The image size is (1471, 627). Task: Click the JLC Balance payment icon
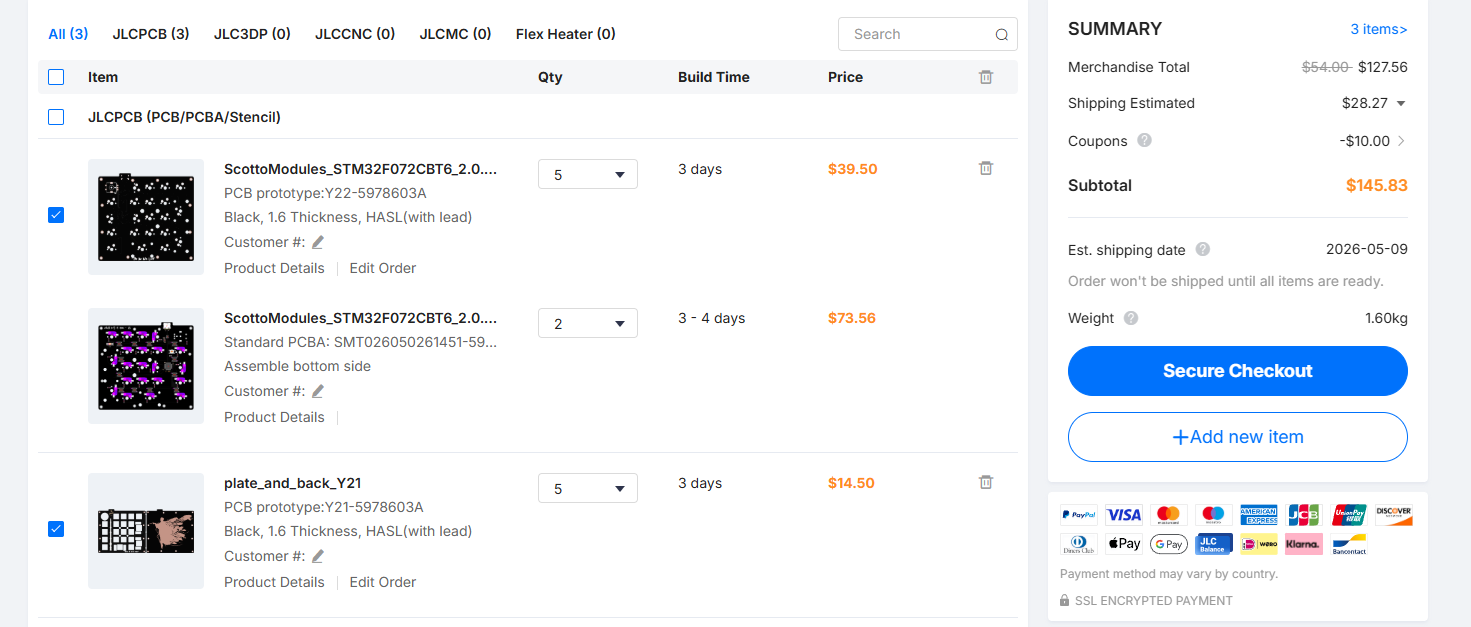[1214, 544]
